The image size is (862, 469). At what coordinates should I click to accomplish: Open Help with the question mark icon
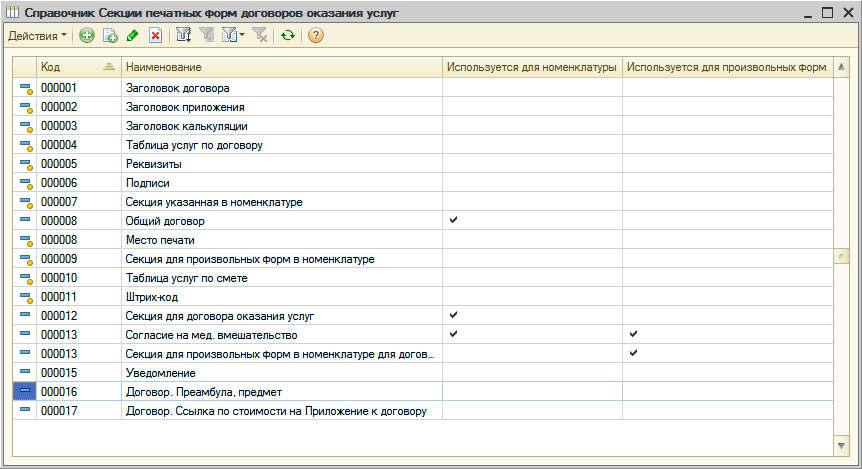coord(316,36)
